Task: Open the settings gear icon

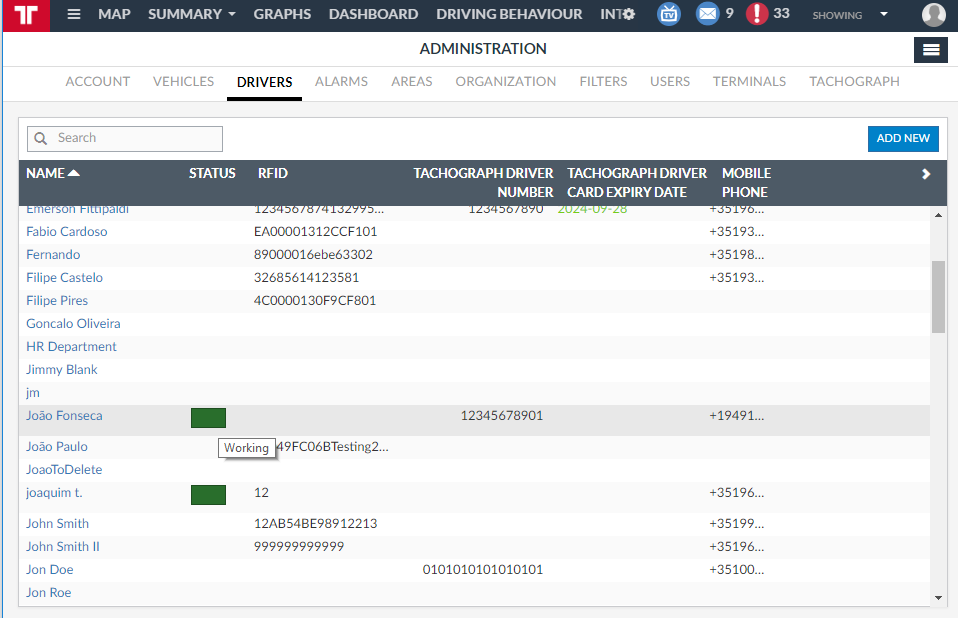Action: pos(628,15)
